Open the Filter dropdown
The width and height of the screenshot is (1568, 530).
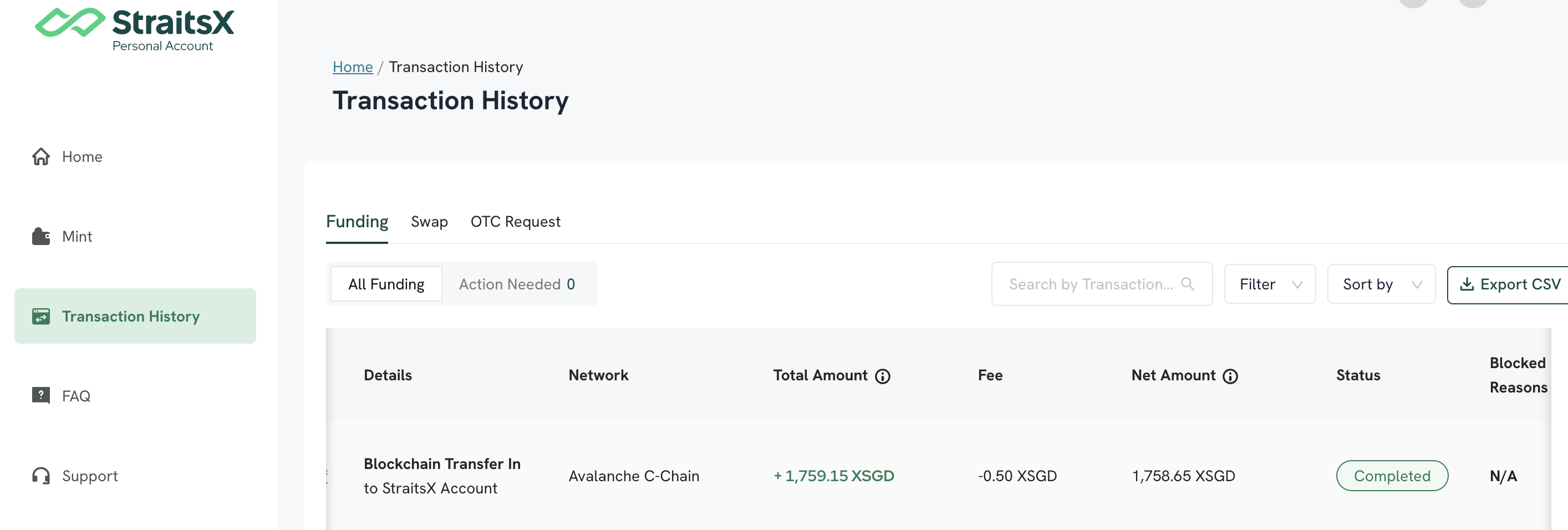1270,284
